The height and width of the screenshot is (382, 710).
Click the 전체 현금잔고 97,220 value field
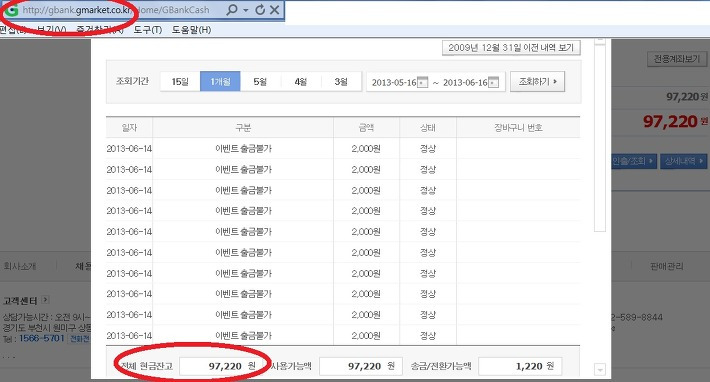(221, 366)
